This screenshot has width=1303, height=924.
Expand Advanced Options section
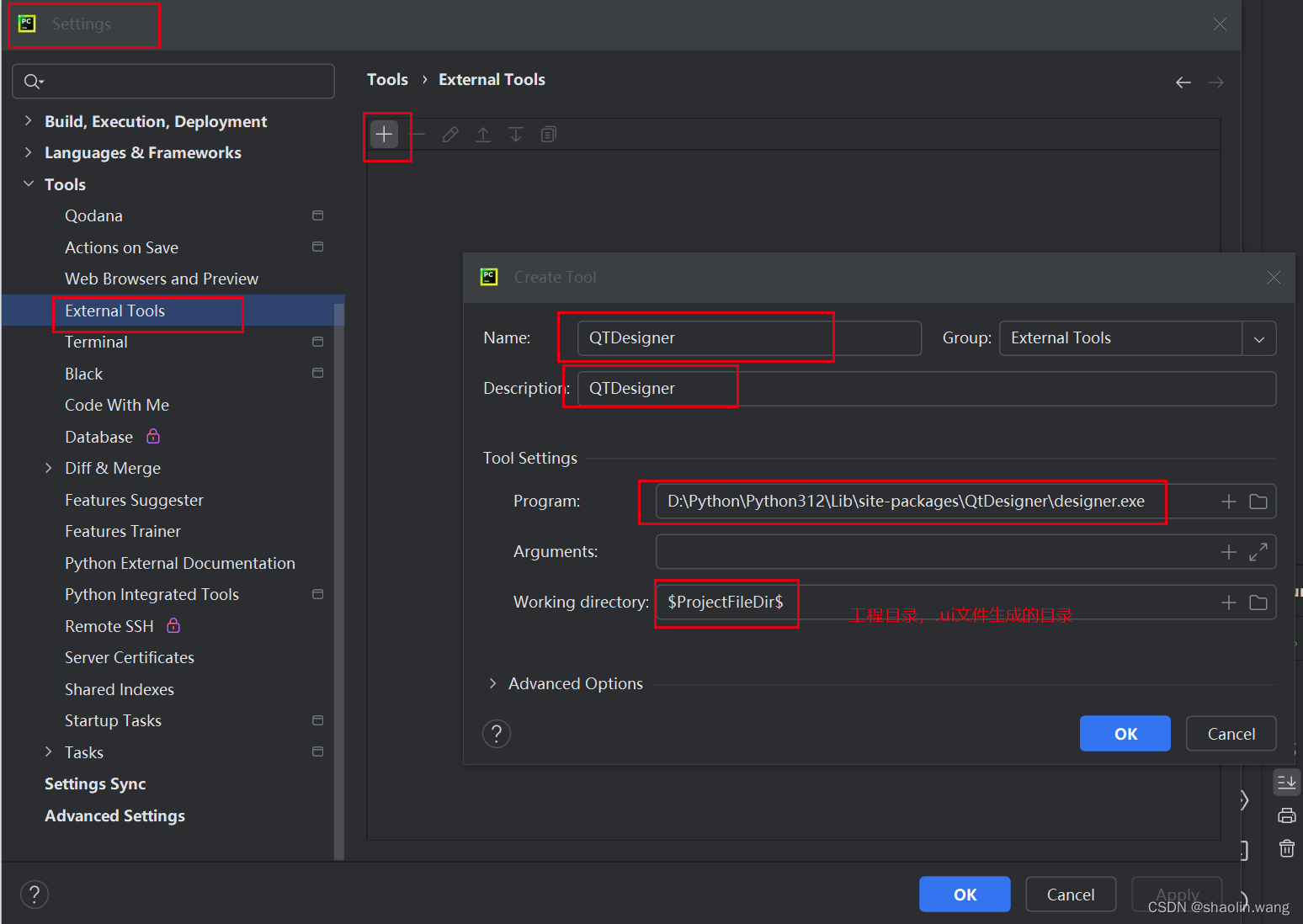tap(492, 683)
